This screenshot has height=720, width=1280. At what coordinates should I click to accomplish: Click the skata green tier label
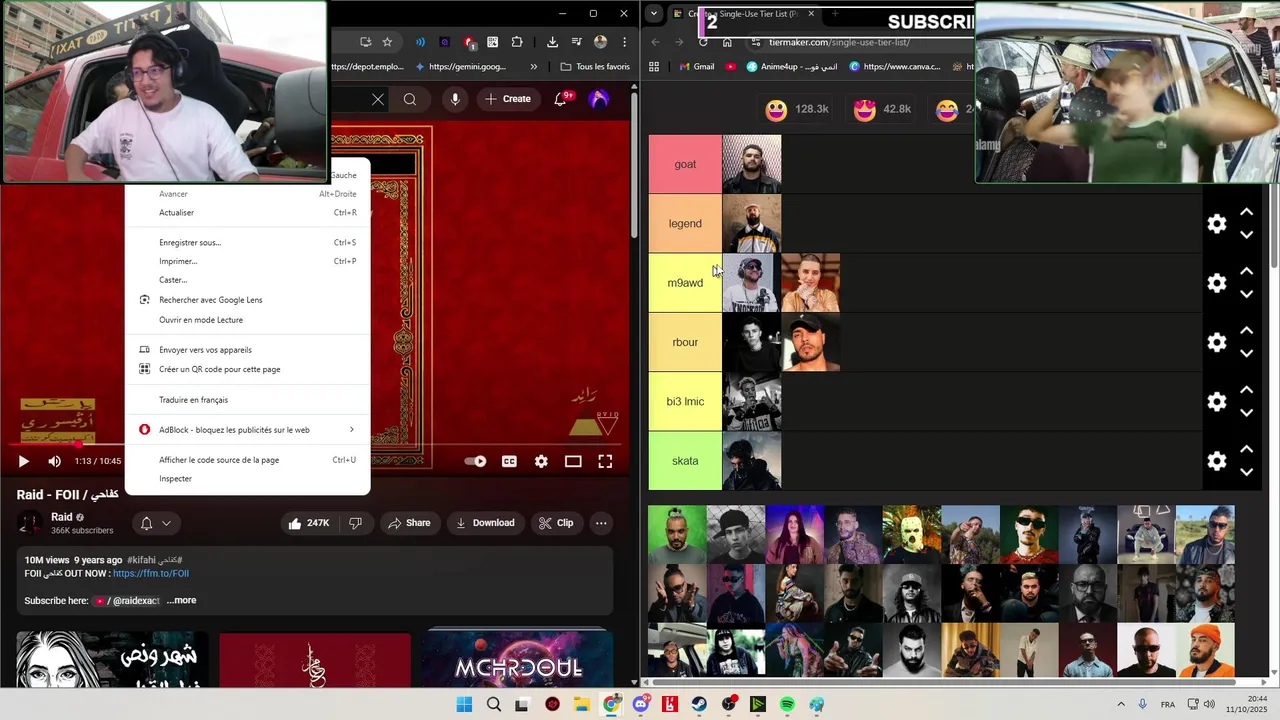coord(685,461)
